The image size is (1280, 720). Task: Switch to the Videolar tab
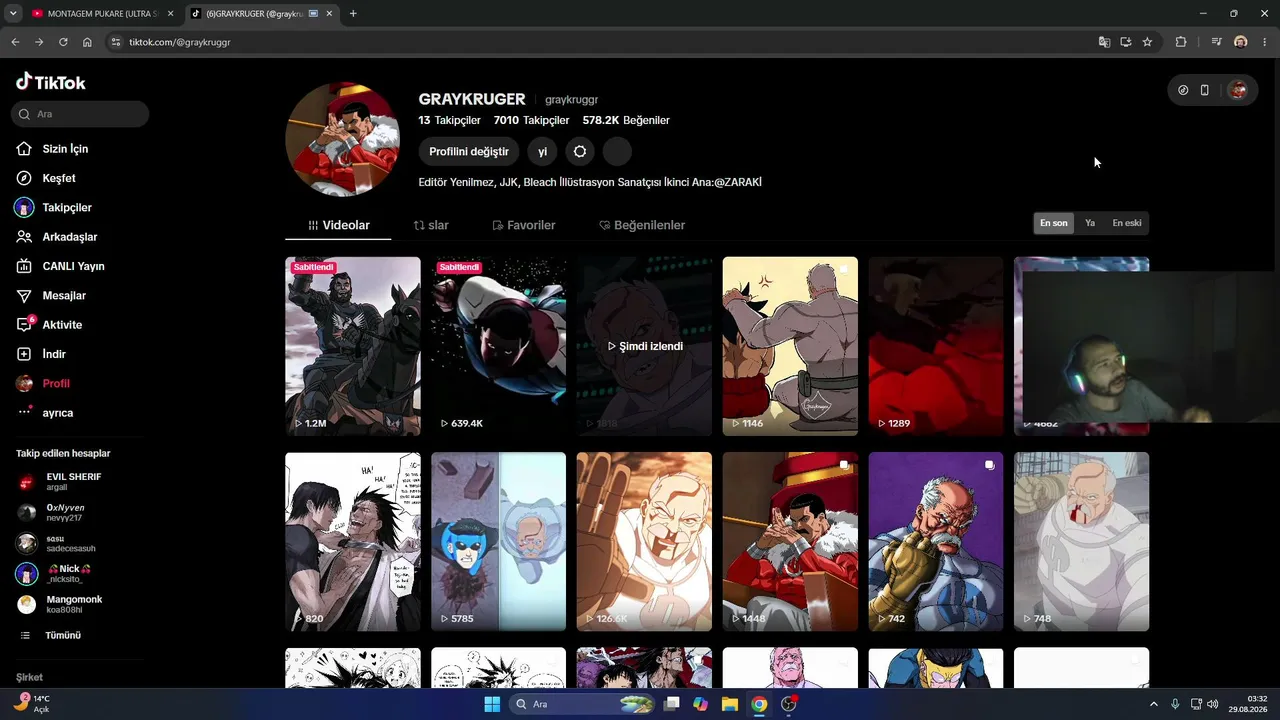tap(339, 226)
